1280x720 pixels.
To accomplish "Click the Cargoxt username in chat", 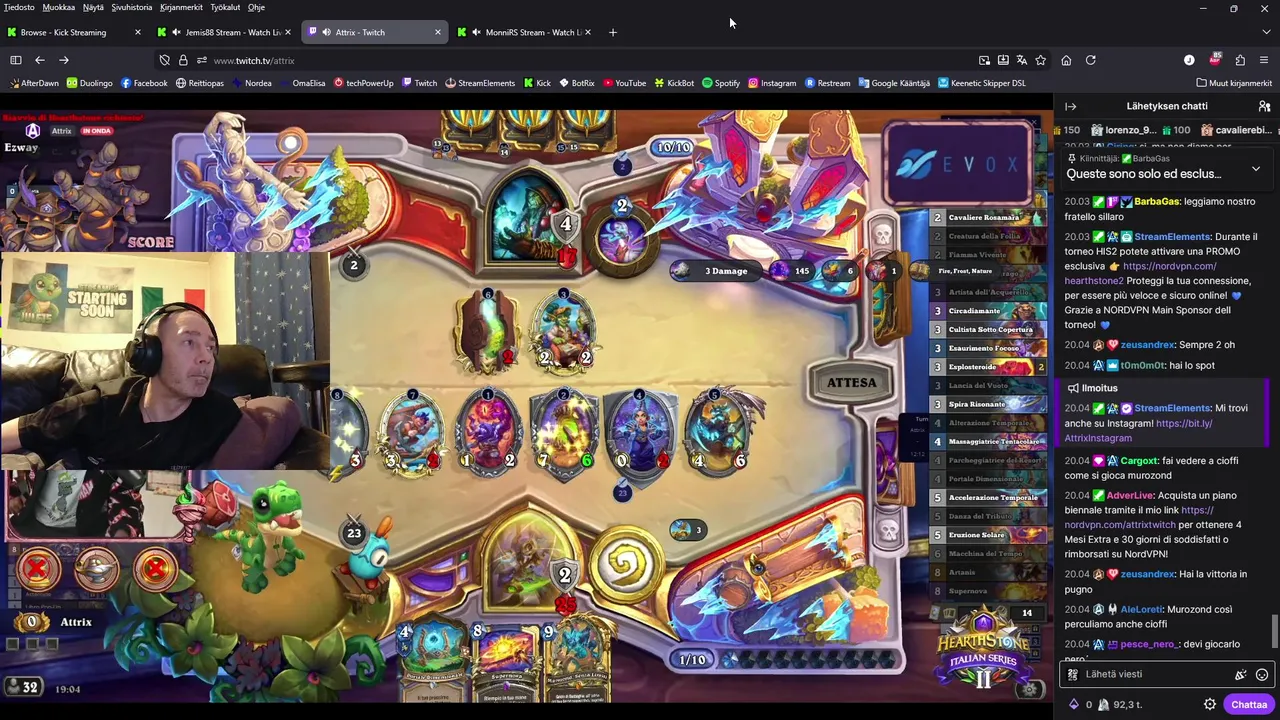I will [x=1139, y=461].
